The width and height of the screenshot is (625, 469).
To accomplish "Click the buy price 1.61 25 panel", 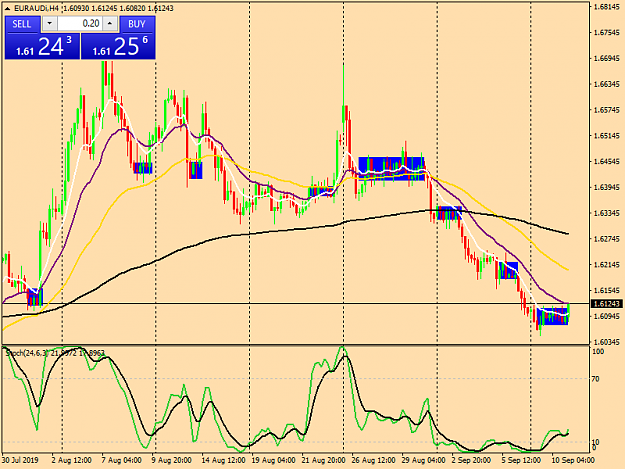I will pos(118,46).
